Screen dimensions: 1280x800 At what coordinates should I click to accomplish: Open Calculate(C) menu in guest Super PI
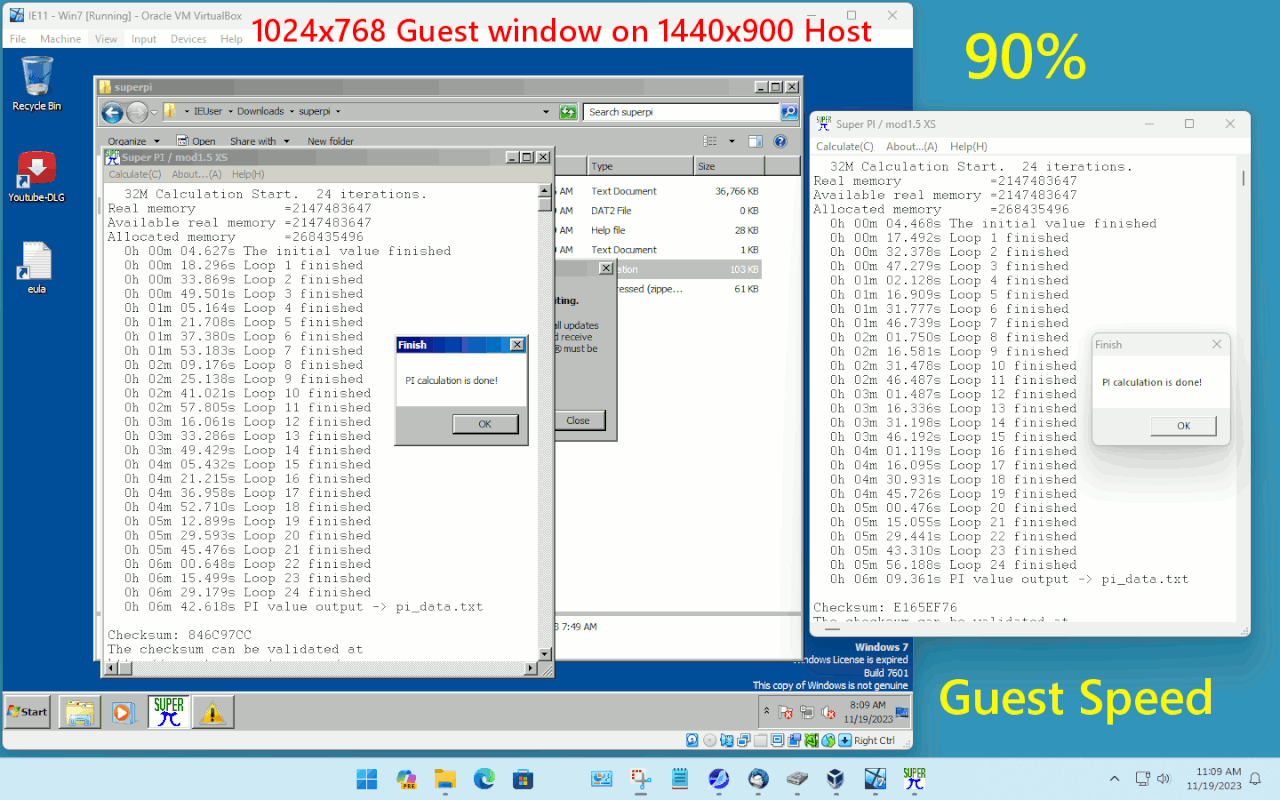click(135, 174)
